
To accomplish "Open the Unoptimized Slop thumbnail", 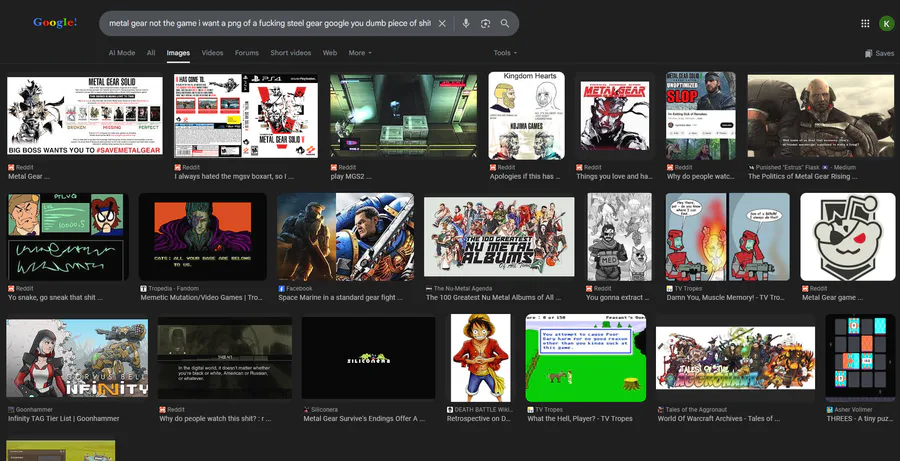I will pyautogui.click(x=701, y=115).
